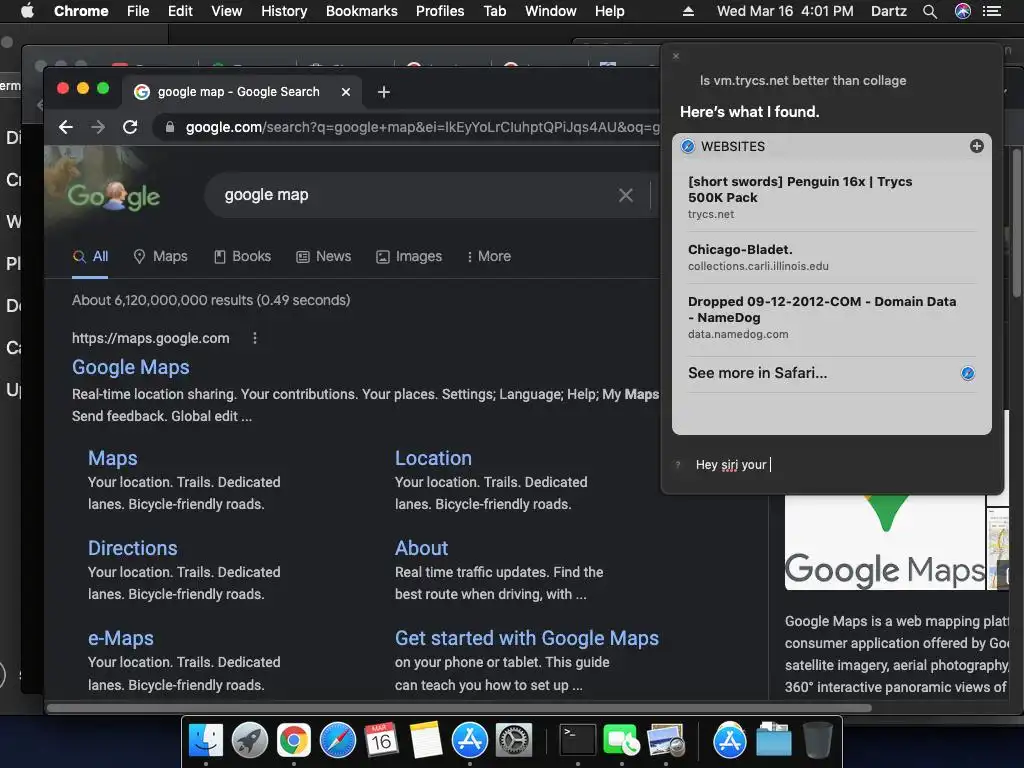
Task: Open the Window menu
Action: (x=551, y=11)
